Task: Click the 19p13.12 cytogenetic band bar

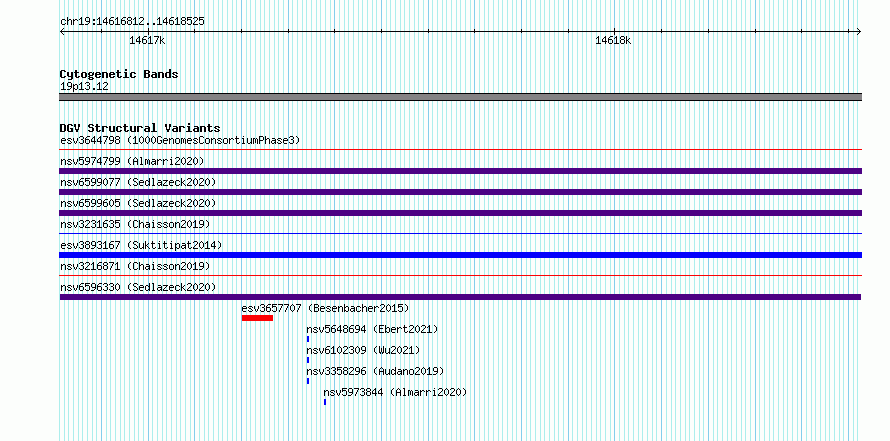Action: 460,97
